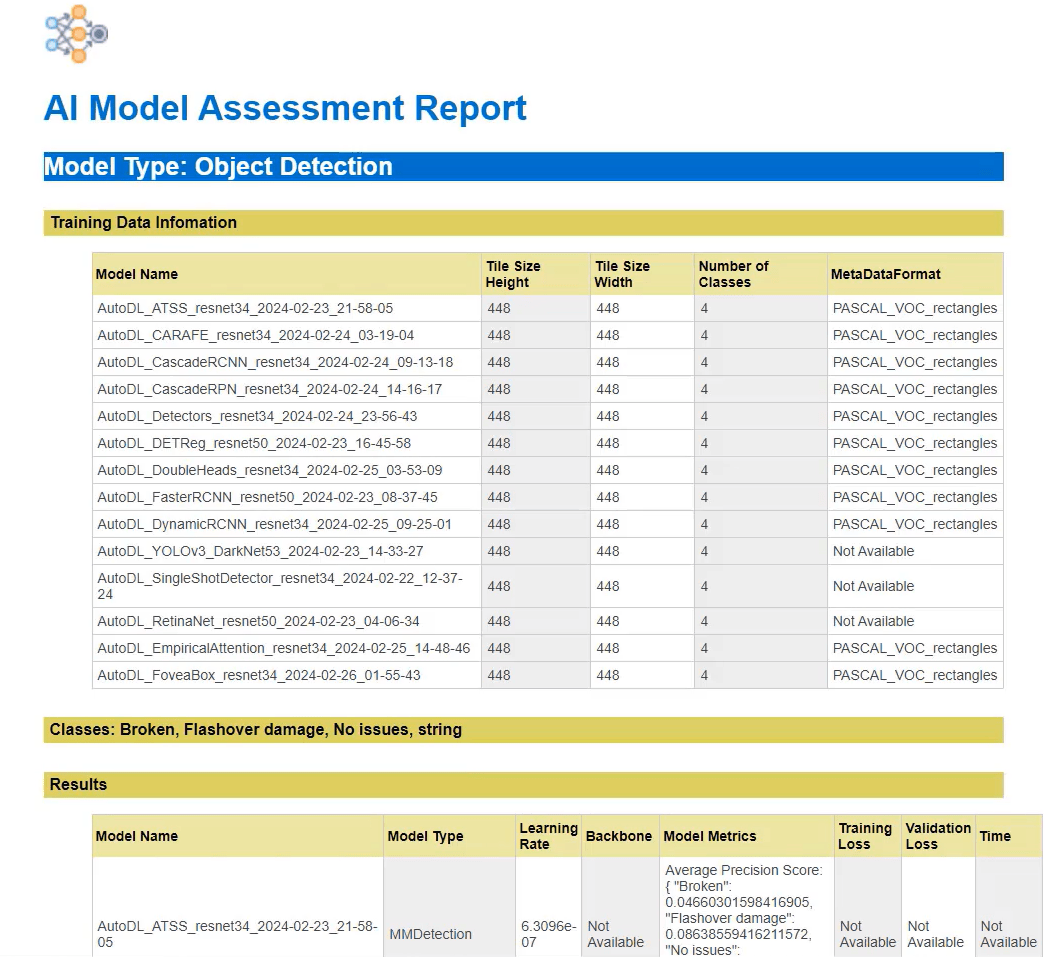Viewport: 1058px width, 957px height.
Task: Click the AI network logo icon
Action: [75, 34]
